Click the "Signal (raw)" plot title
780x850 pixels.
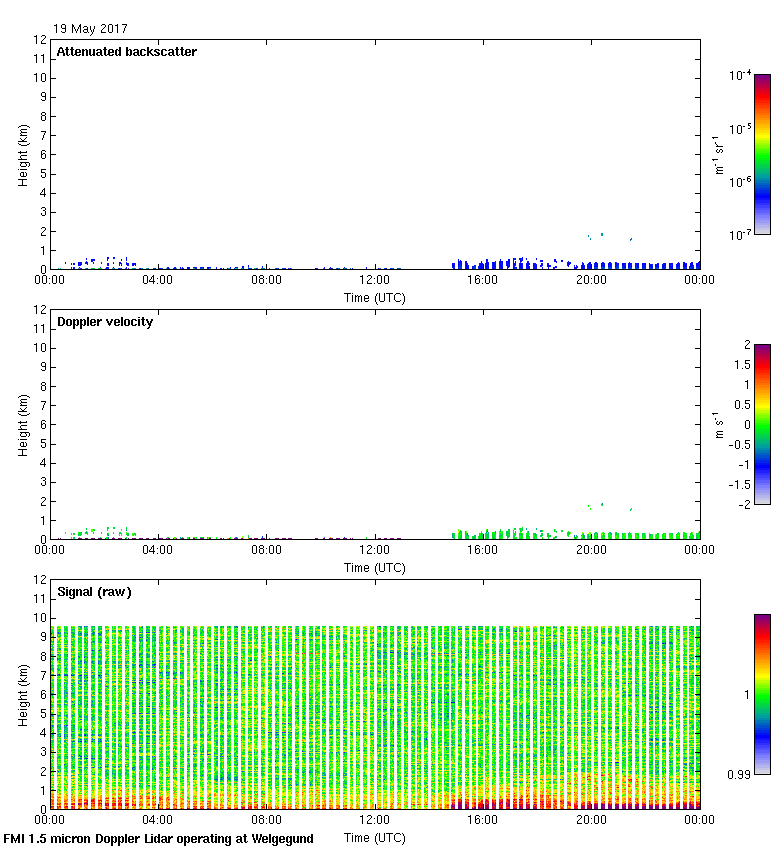pyautogui.click(x=95, y=592)
